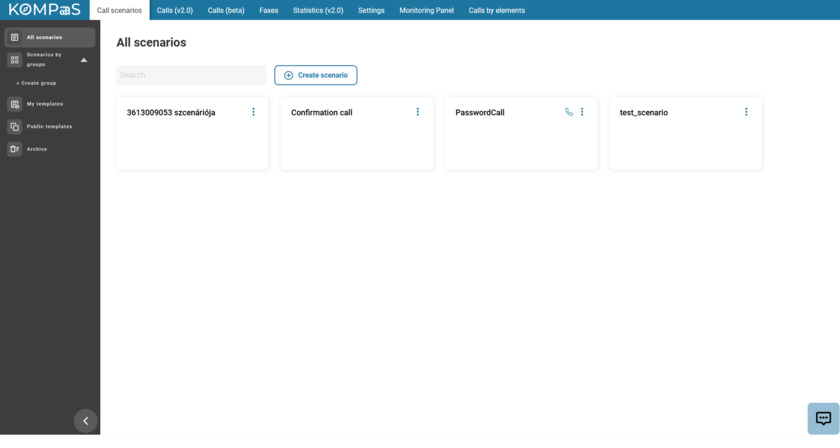Screen dimensions: 840x448
Task: Collapse the left sidebar with chevron
Action: click(85, 421)
